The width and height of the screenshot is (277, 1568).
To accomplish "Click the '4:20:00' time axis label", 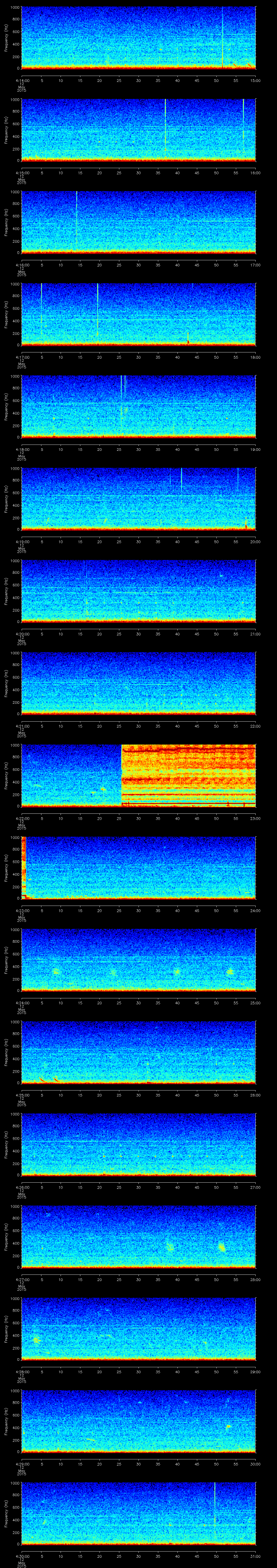I will 22,634.
